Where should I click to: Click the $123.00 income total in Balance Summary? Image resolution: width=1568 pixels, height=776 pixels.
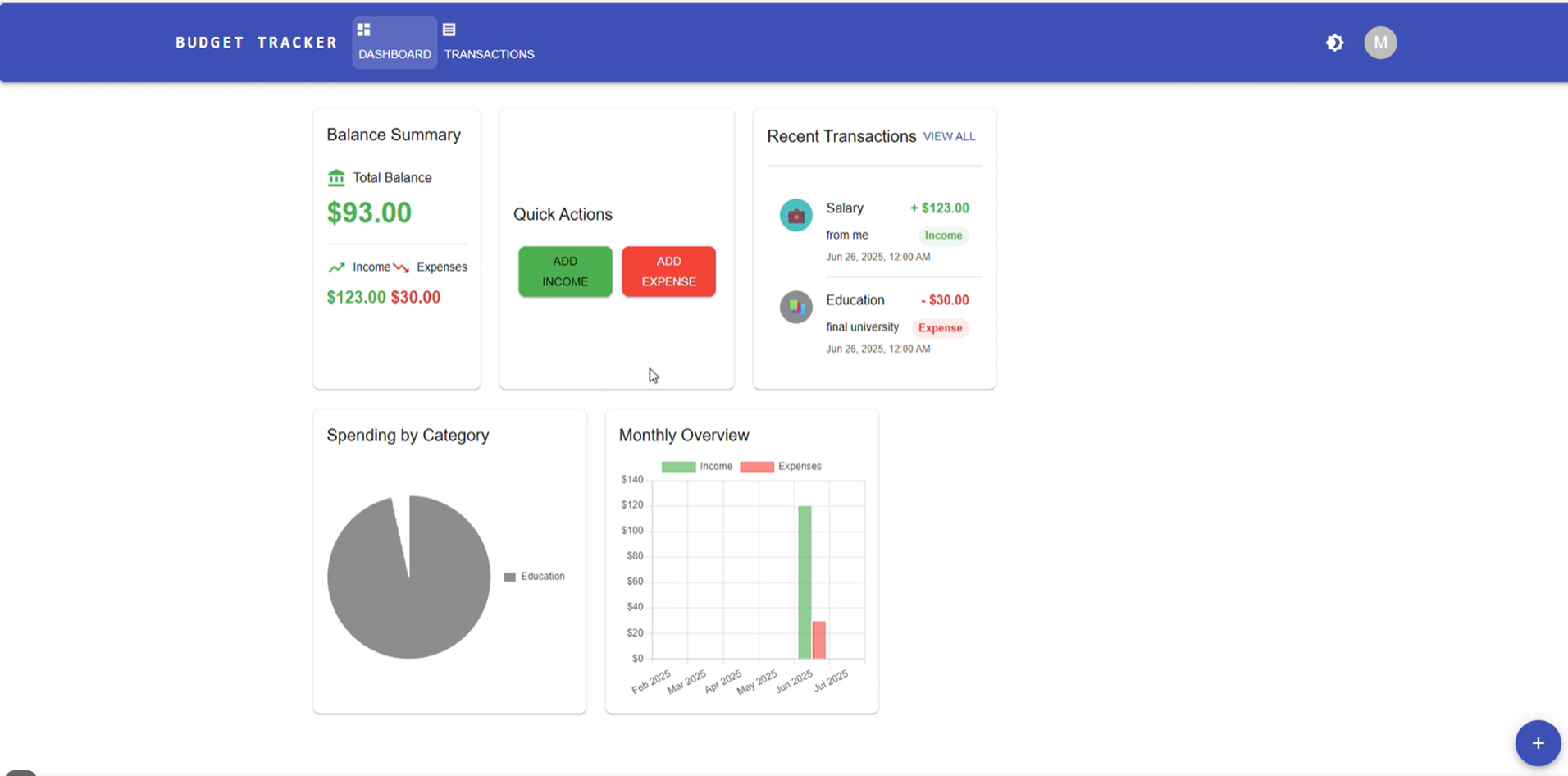tap(356, 298)
